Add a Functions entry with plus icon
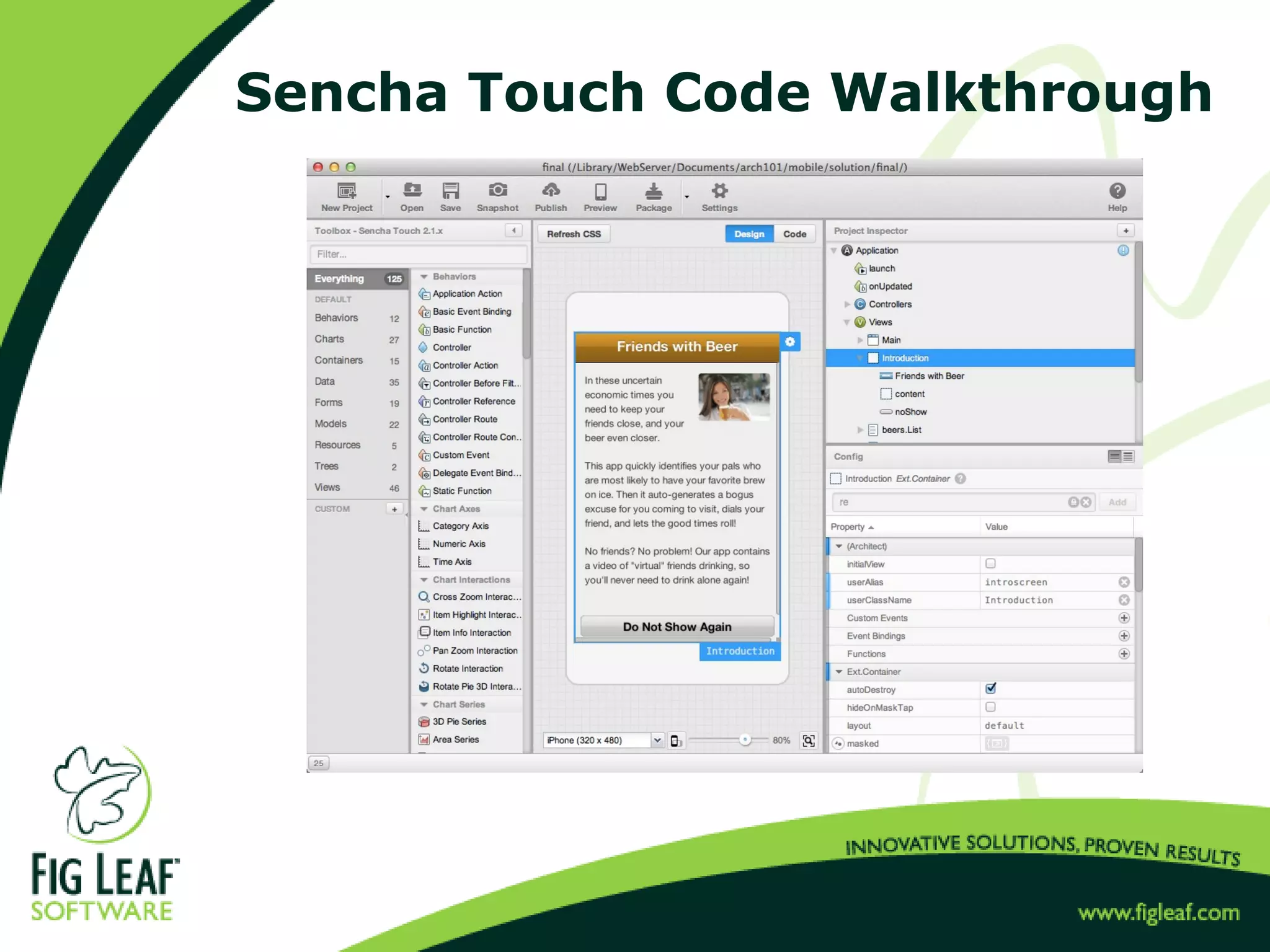 point(1124,654)
